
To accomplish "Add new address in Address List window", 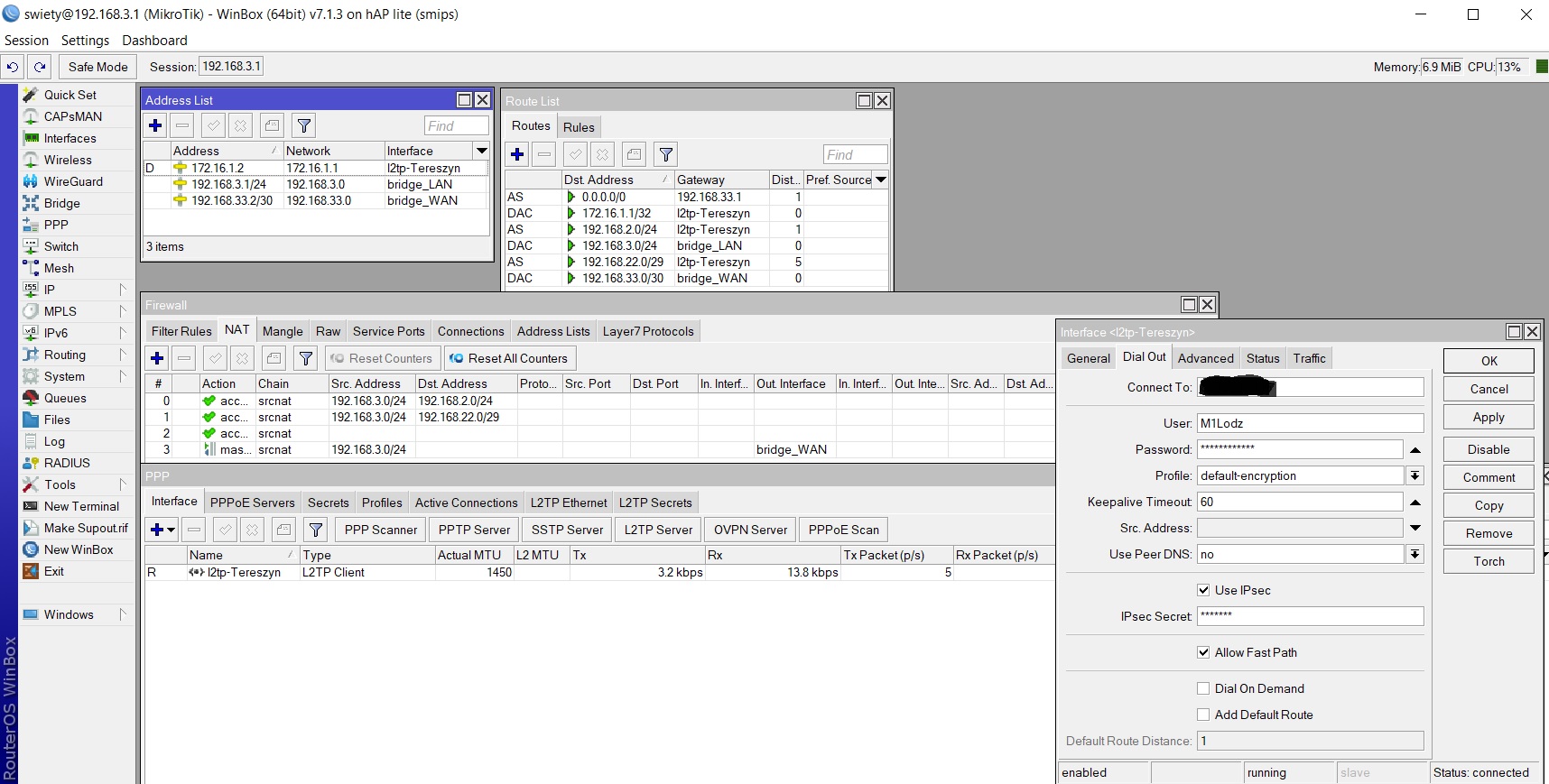I will (155, 125).
